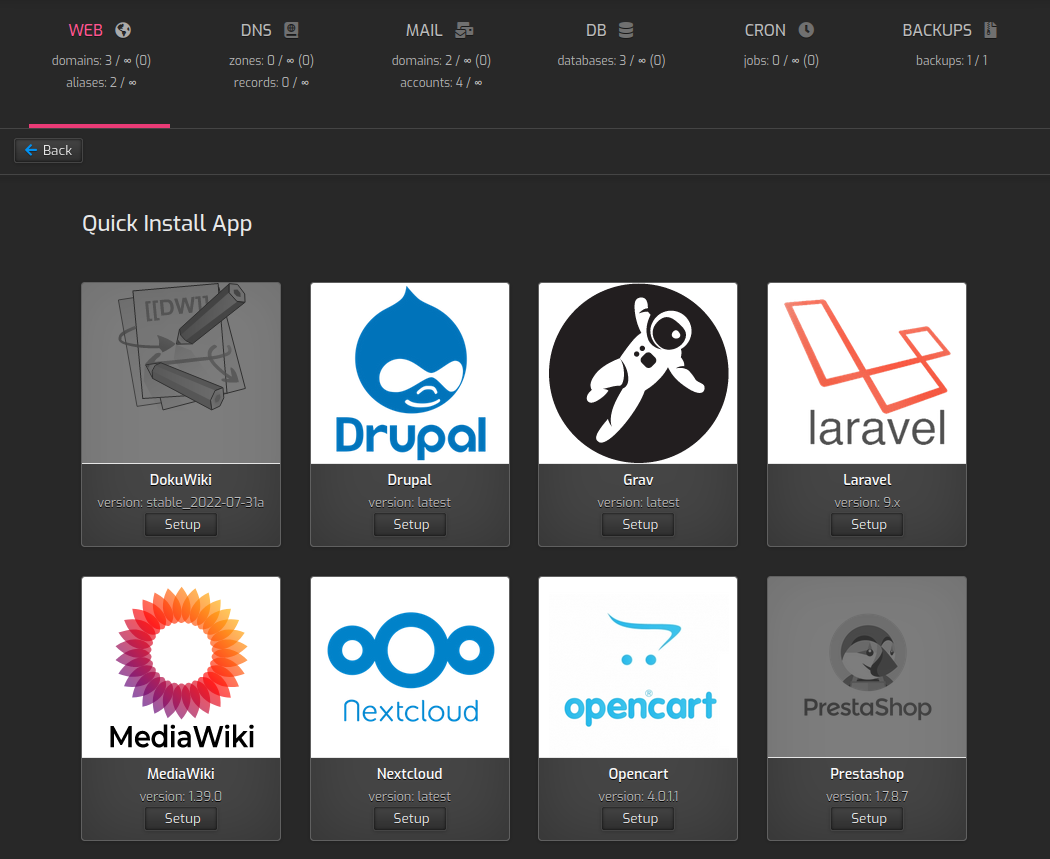1050x859 pixels.
Task: Click 'version: 1.39.0' under MediaWiki
Action: click(181, 796)
